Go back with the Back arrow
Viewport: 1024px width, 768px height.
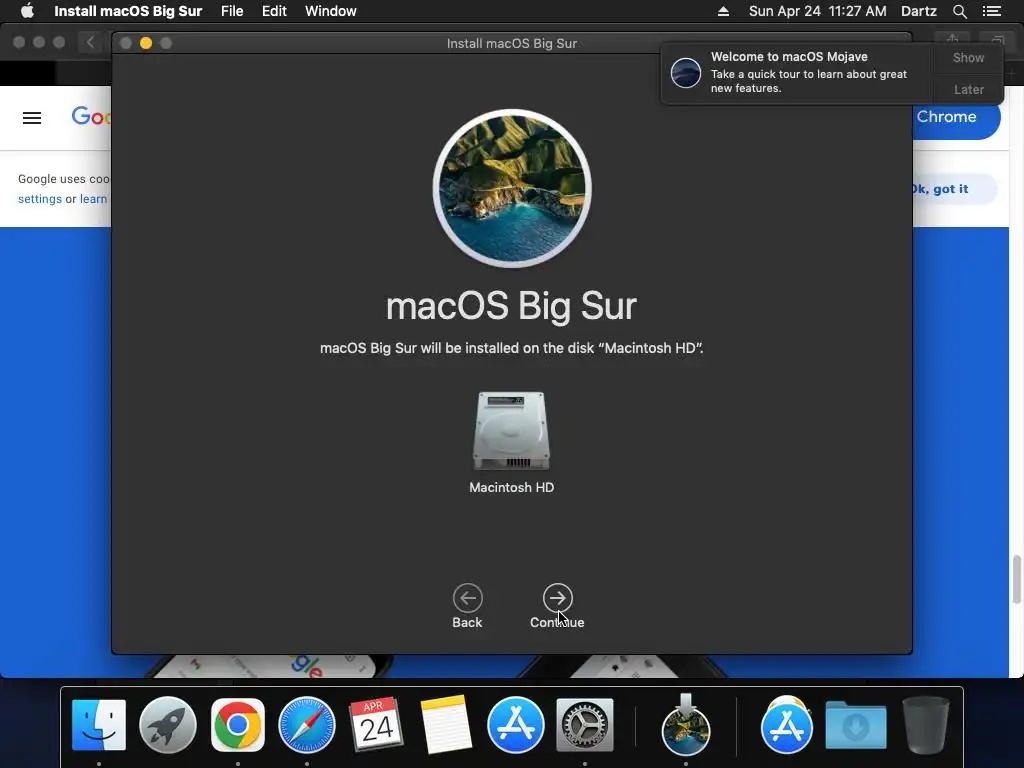pyautogui.click(x=468, y=598)
